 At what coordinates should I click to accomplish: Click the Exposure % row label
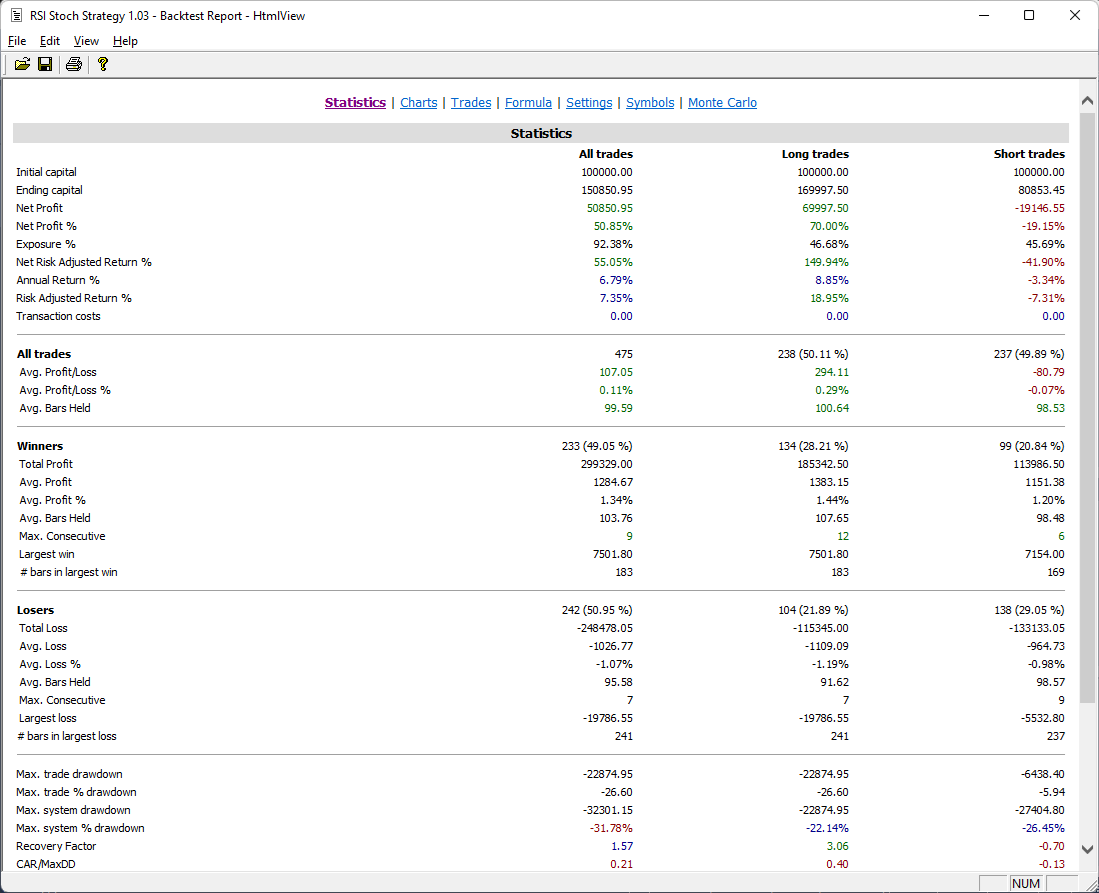pyautogui.click(x=46, y=244)
